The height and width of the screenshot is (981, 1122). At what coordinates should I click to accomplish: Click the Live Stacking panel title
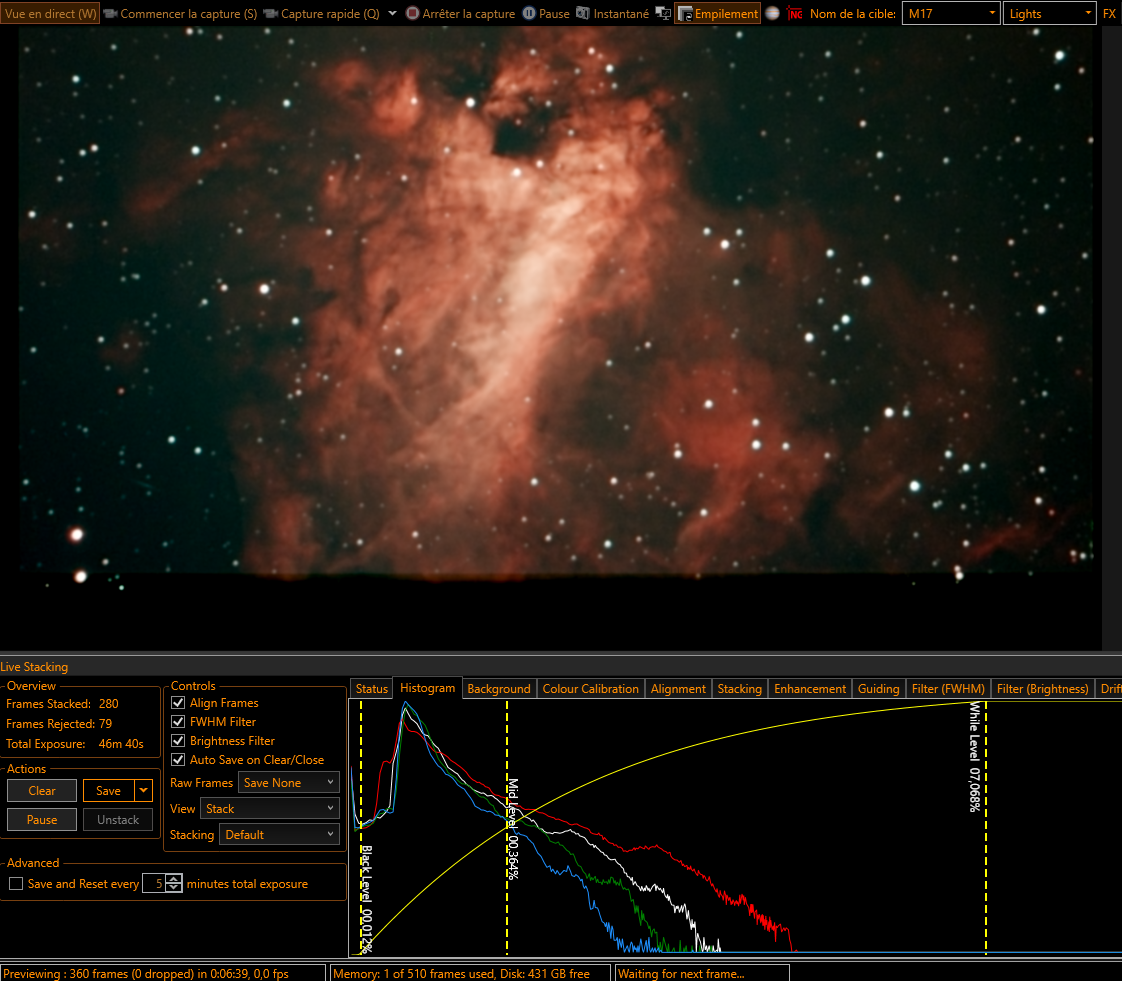coord(34,666)
